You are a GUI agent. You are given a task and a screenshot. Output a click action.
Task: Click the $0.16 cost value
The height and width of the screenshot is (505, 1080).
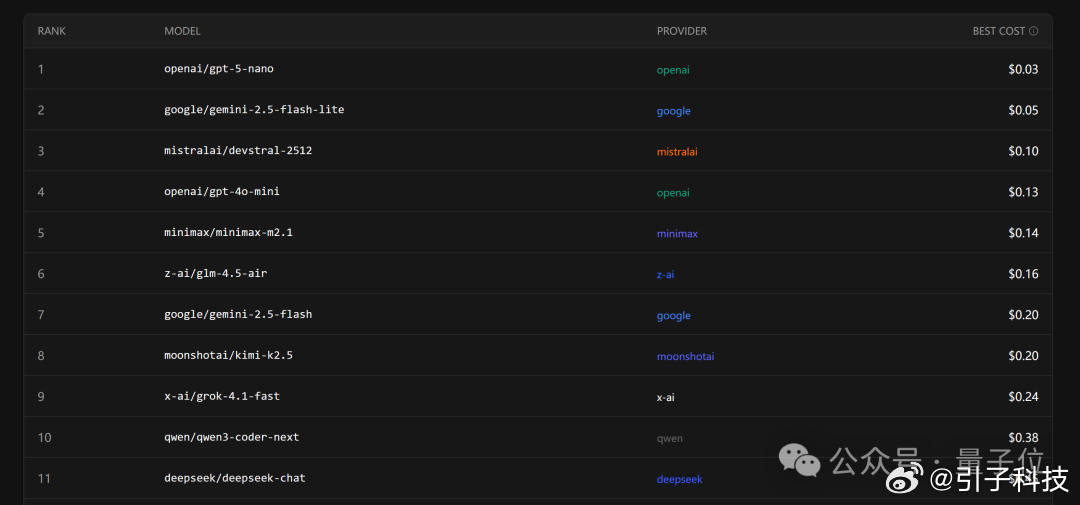1024,274
